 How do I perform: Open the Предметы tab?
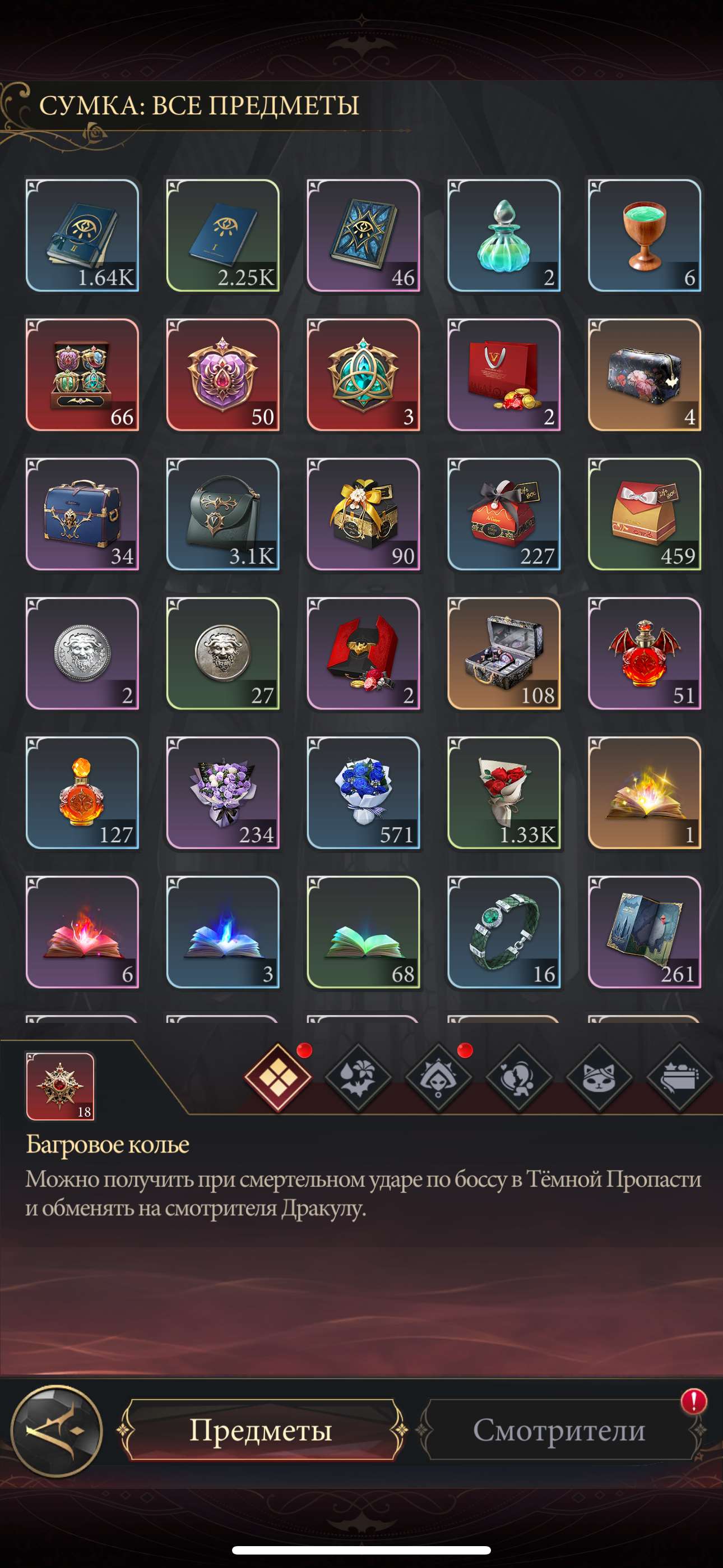pyautogui.click(x=261, y=1429)
